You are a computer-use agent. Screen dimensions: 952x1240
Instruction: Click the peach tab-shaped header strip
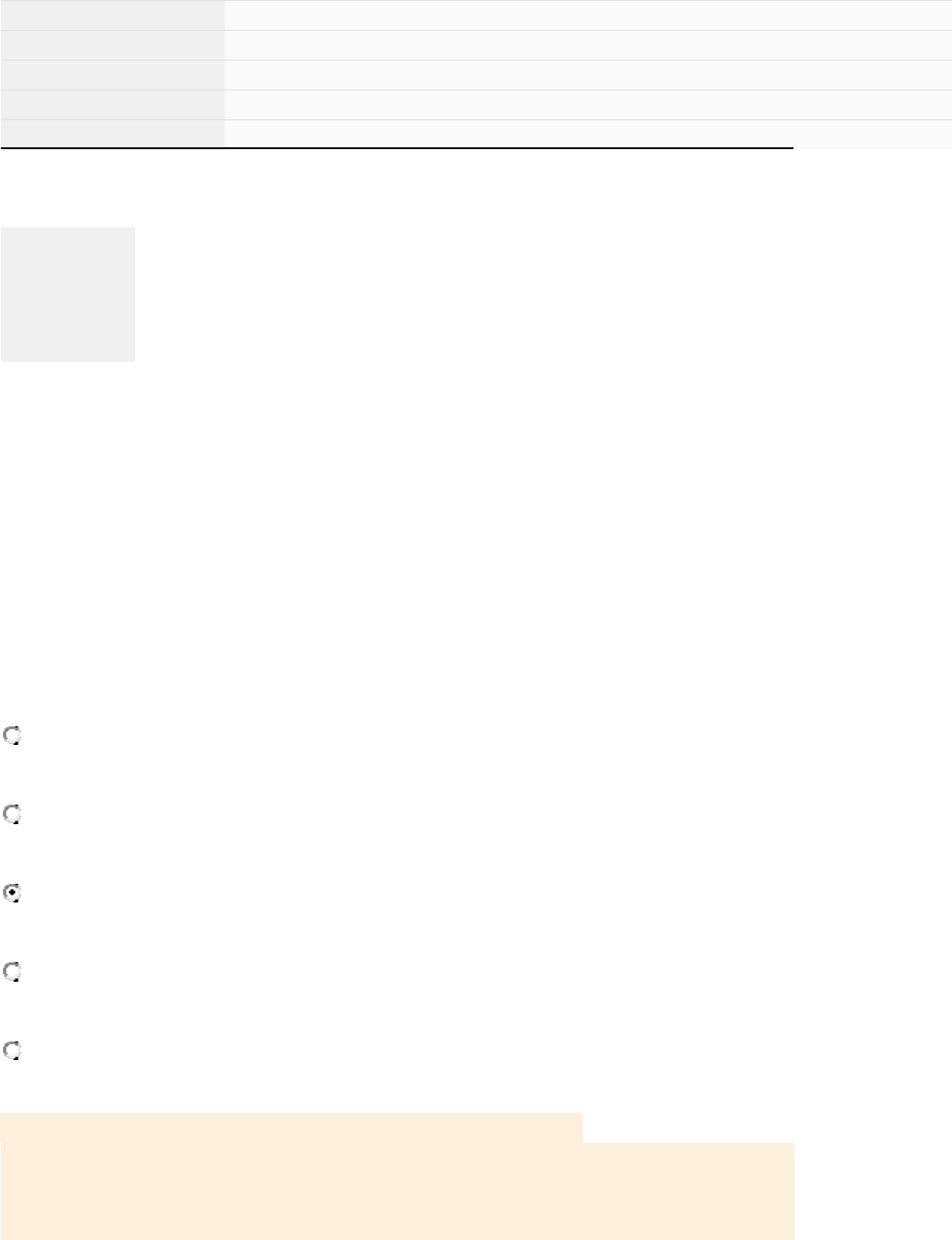click(x=291, y=1127)
